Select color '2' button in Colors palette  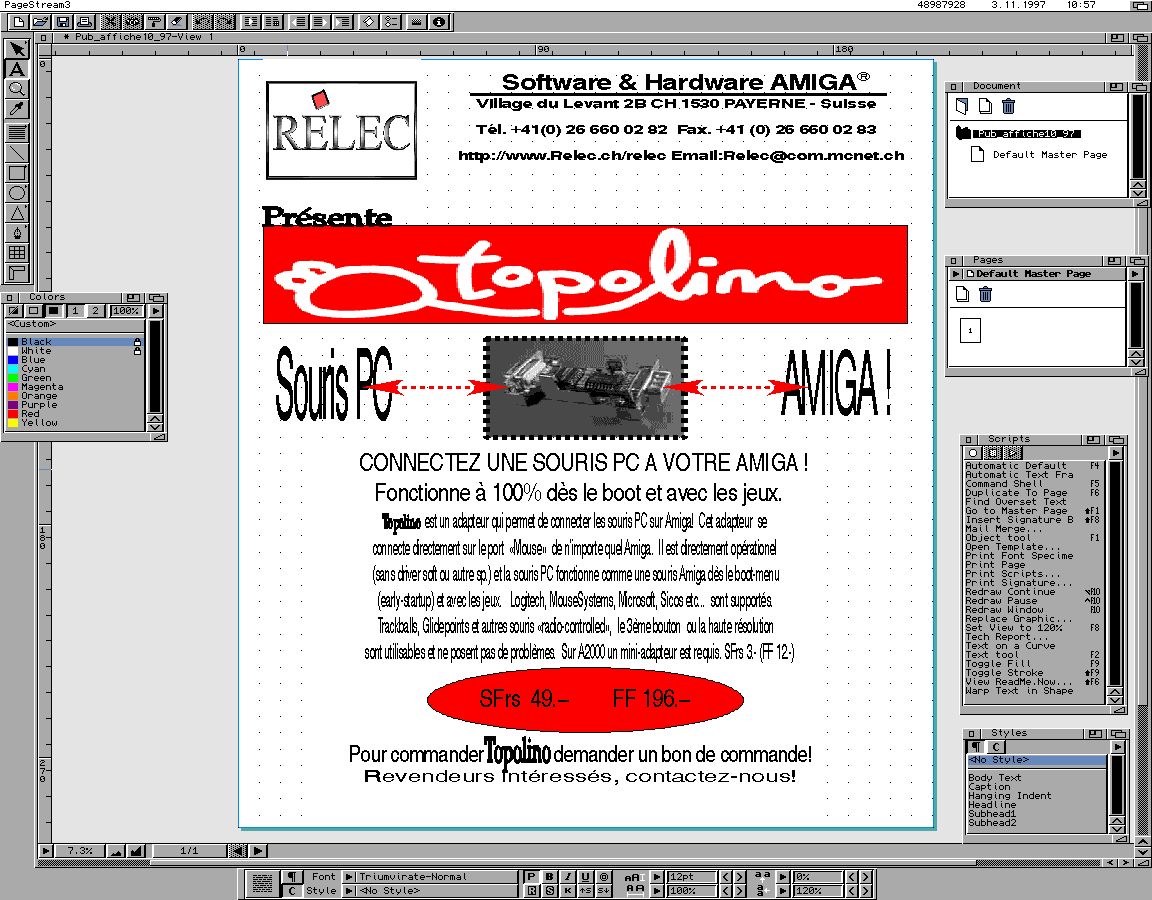tap(95, 311)
